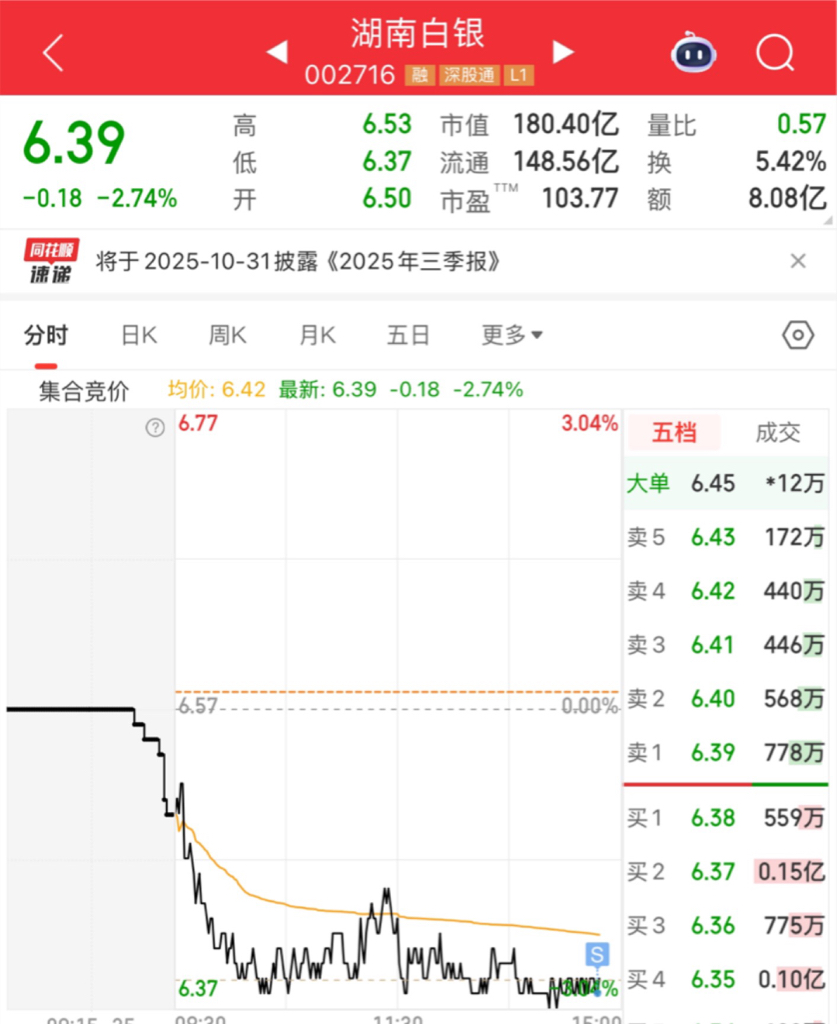This screenshot has height=1024, width=838.
Task: Go to previous stock with left triangle
Action: [x=278, y=52]
